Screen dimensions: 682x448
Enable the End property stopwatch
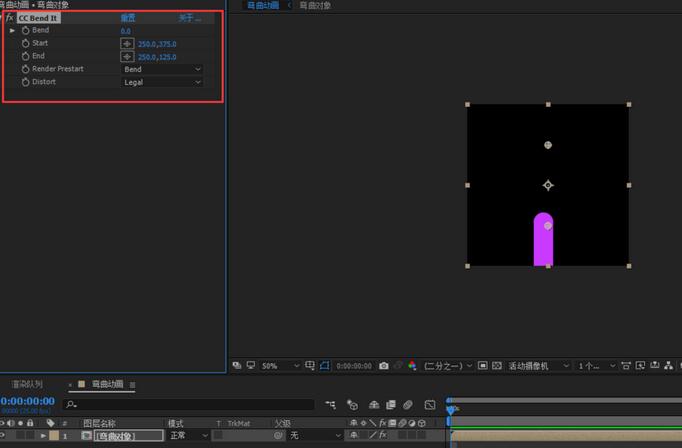[26, 56]
